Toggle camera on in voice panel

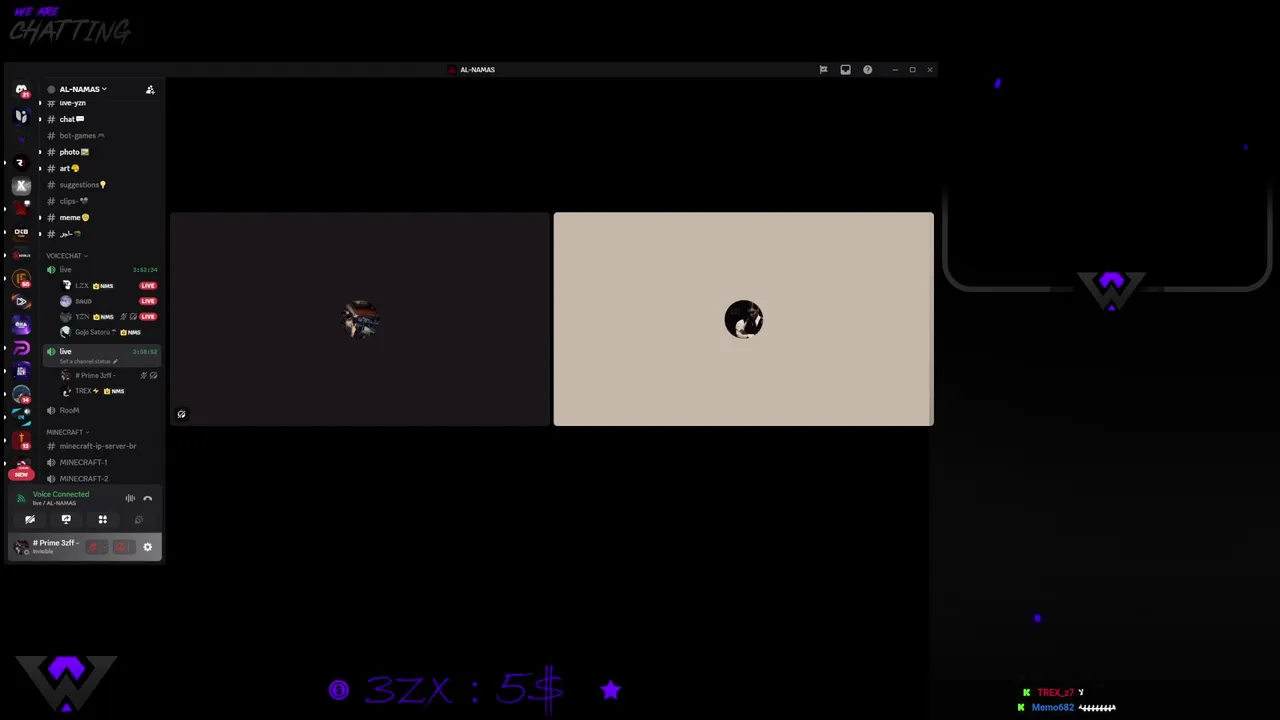pyautogui.click(x=30, y=519)
